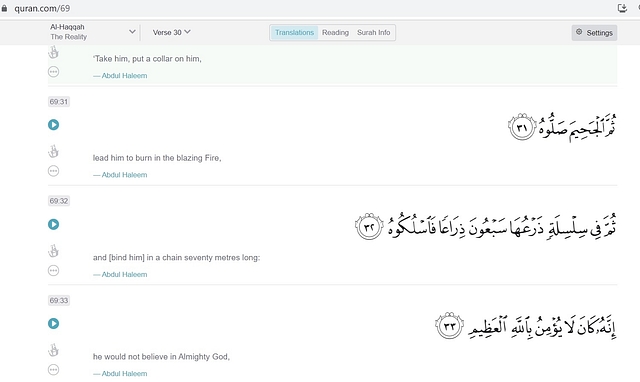Open the Settings panel
The image size is (640, 382).
594,33
